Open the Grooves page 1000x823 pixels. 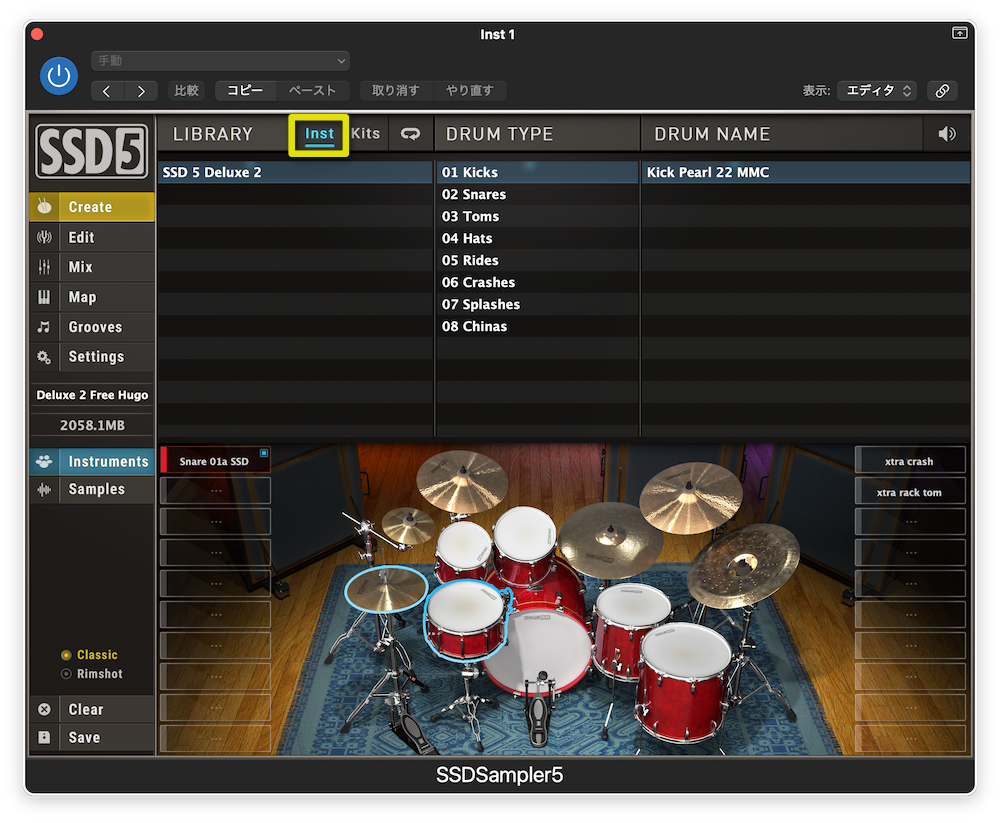pyautogui.click(x=91, y=327)
